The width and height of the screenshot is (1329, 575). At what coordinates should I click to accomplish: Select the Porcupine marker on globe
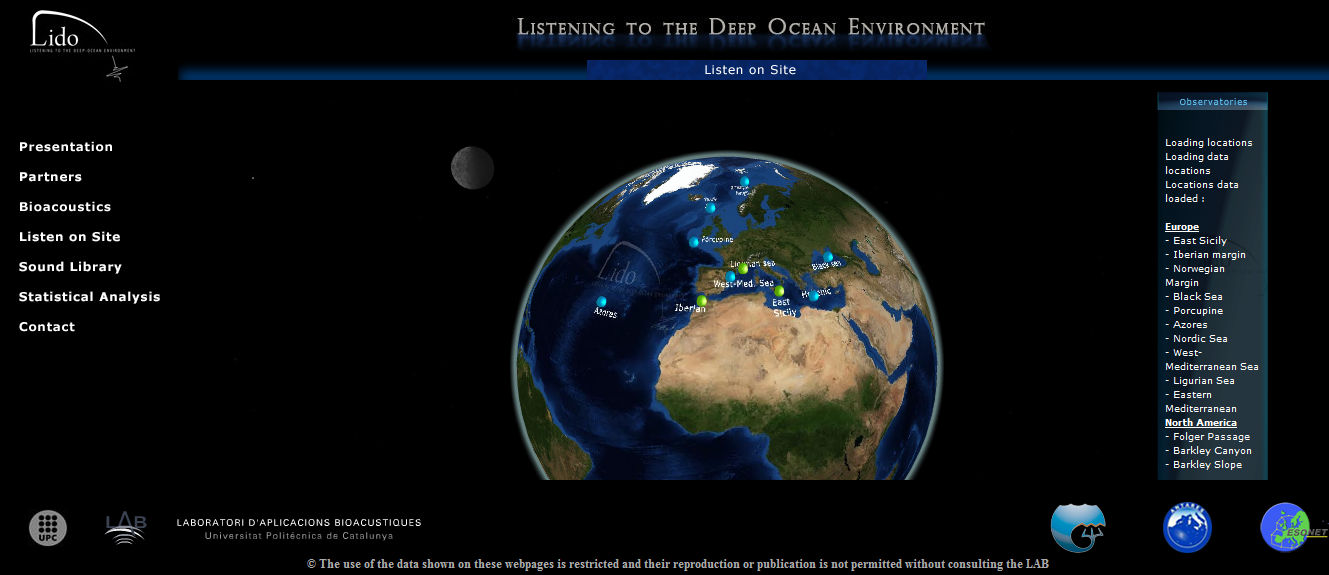click(694, 241)
